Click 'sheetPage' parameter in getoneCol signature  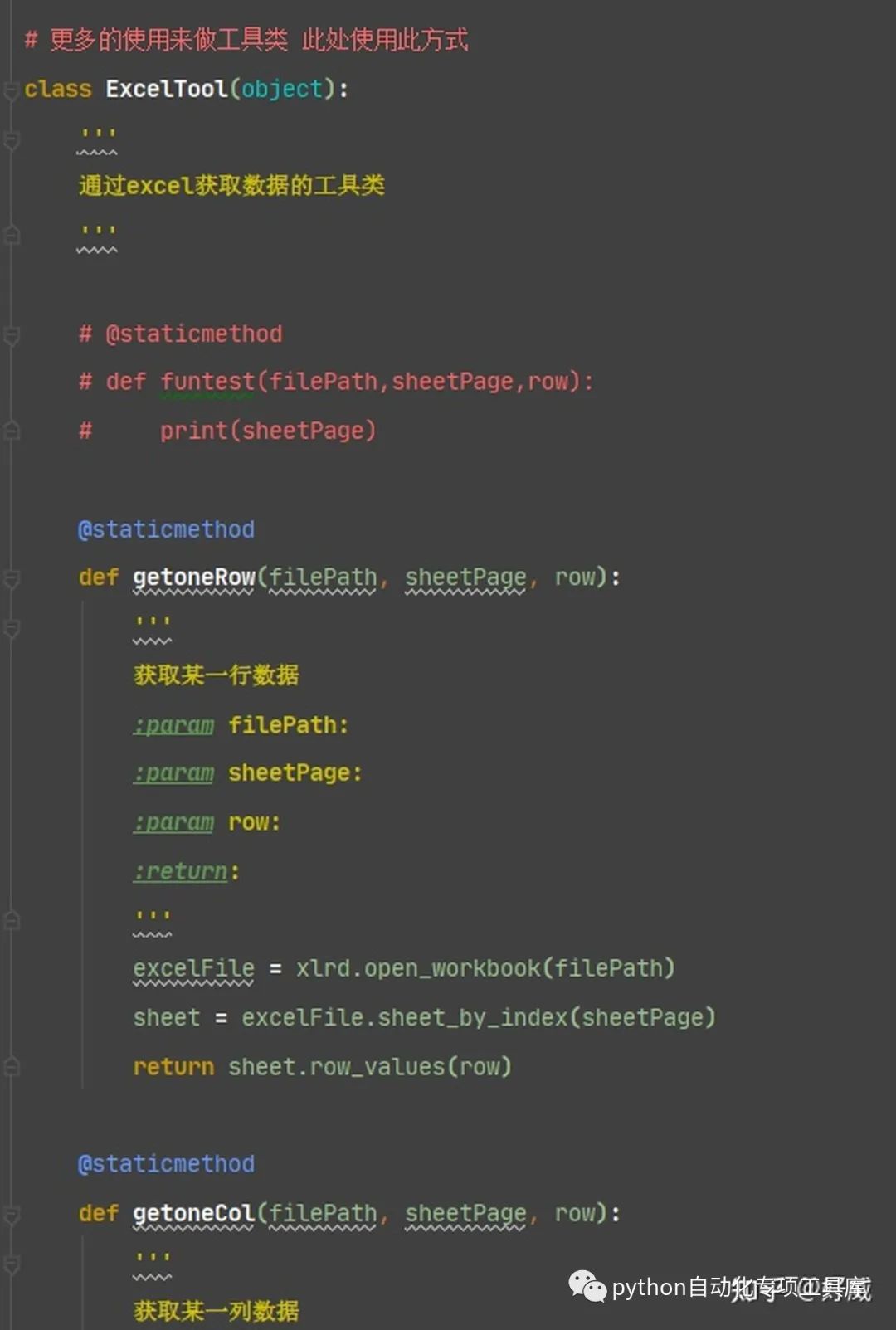(465, 1213)
